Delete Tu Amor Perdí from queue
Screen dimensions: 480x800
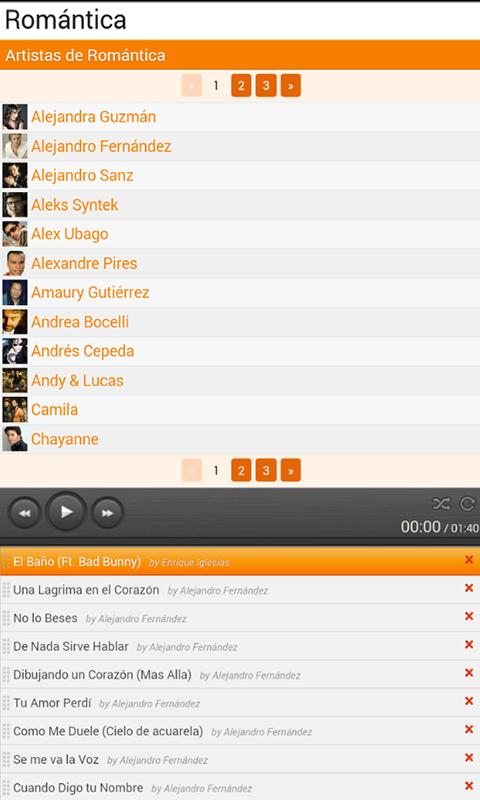[x=469, y=701]
